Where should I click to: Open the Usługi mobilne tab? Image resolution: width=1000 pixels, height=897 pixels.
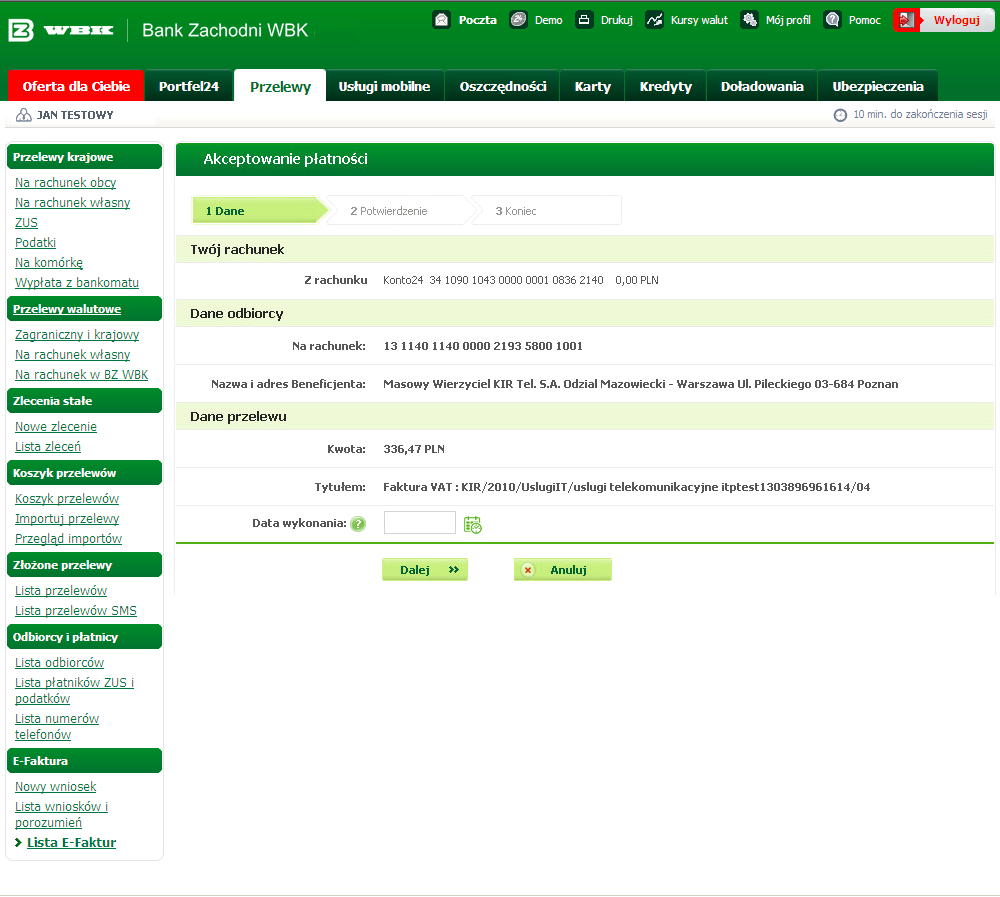384,86
